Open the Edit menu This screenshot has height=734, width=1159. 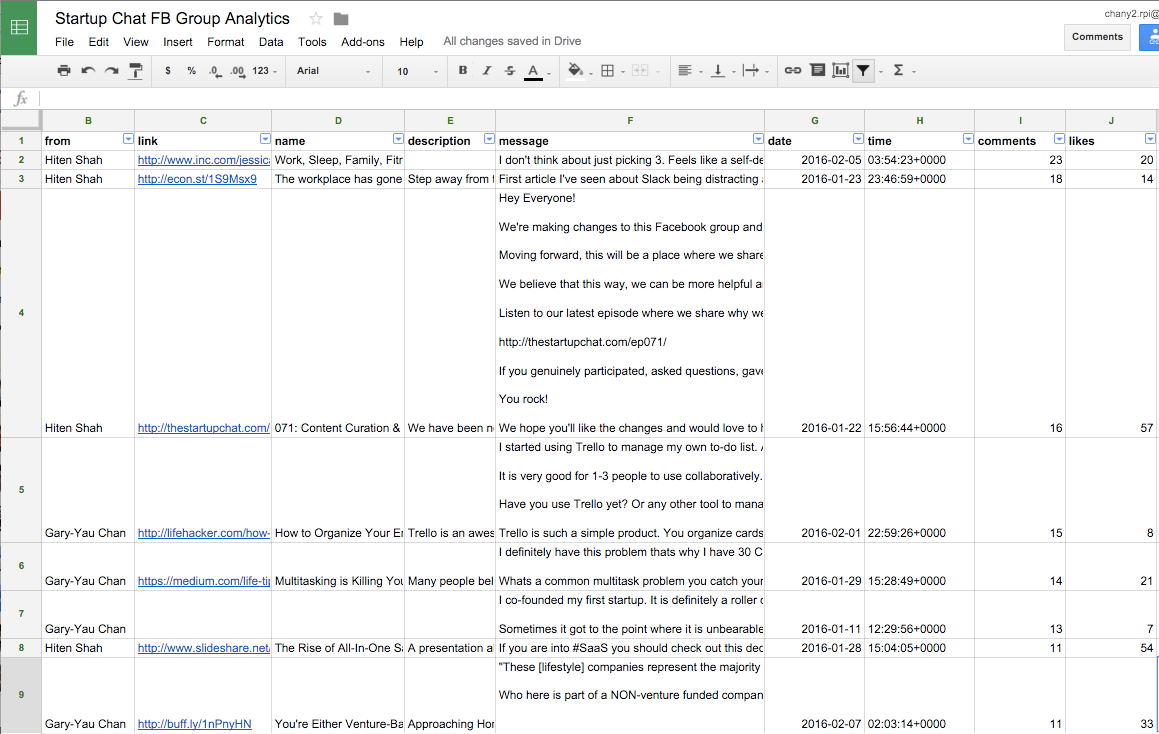tap(98, 42)
